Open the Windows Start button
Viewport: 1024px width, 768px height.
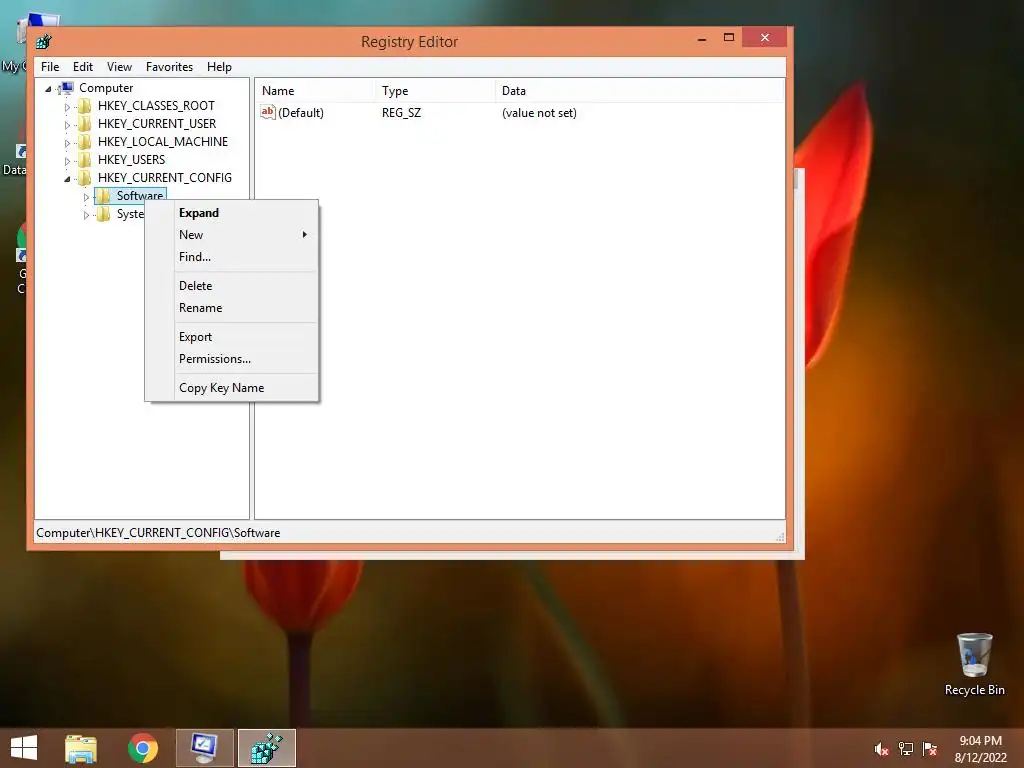pyautogui.click(x=24, y=748)
